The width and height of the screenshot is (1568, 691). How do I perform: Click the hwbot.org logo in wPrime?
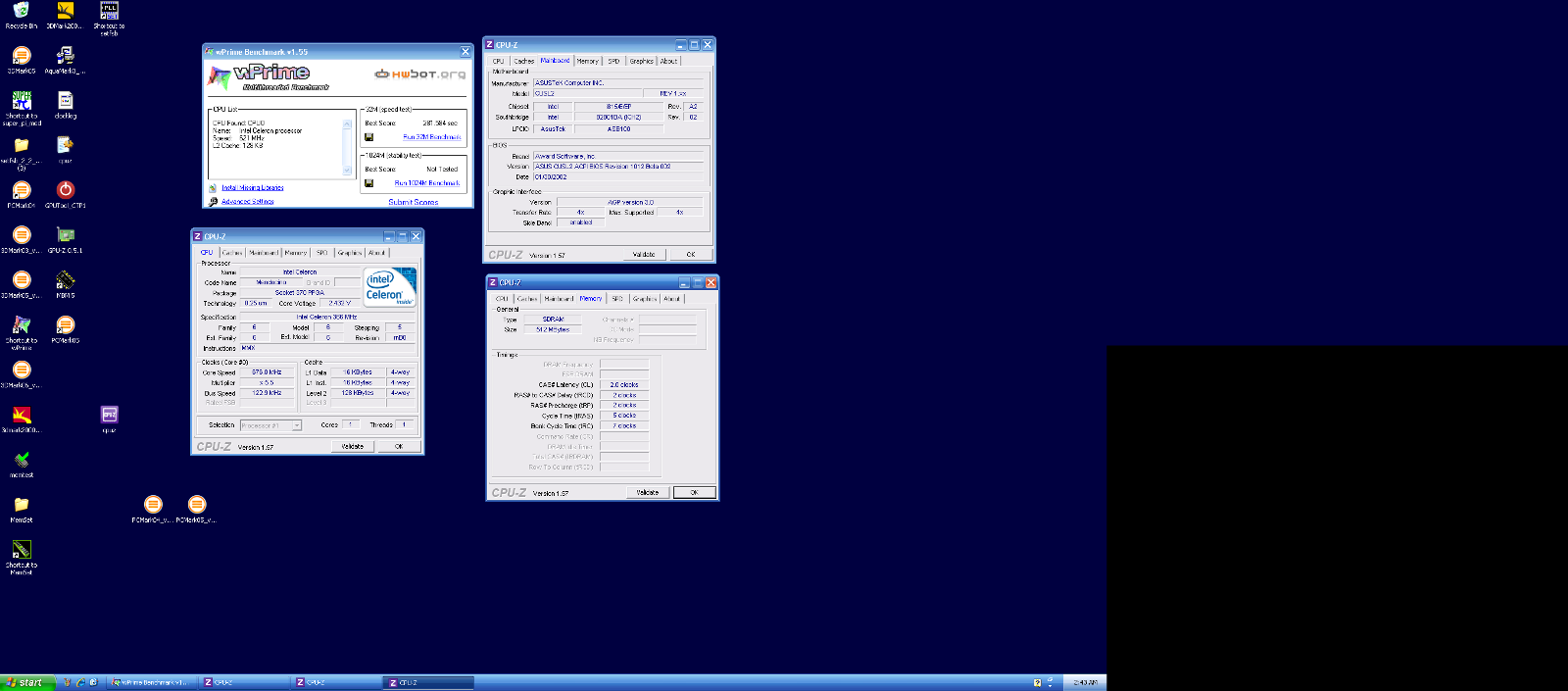[420, 74]
